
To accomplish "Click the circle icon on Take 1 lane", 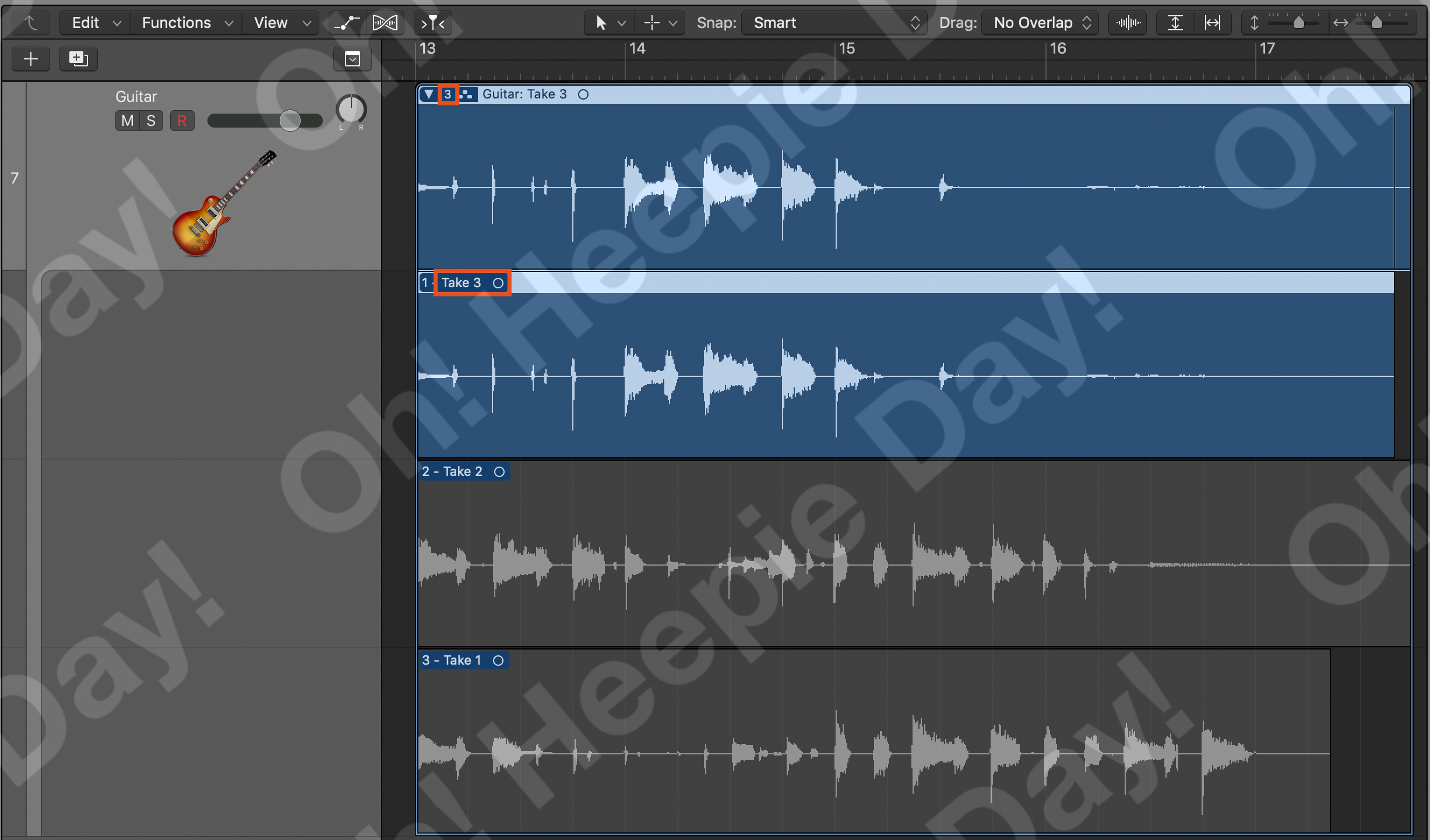I will pos(498,661).
